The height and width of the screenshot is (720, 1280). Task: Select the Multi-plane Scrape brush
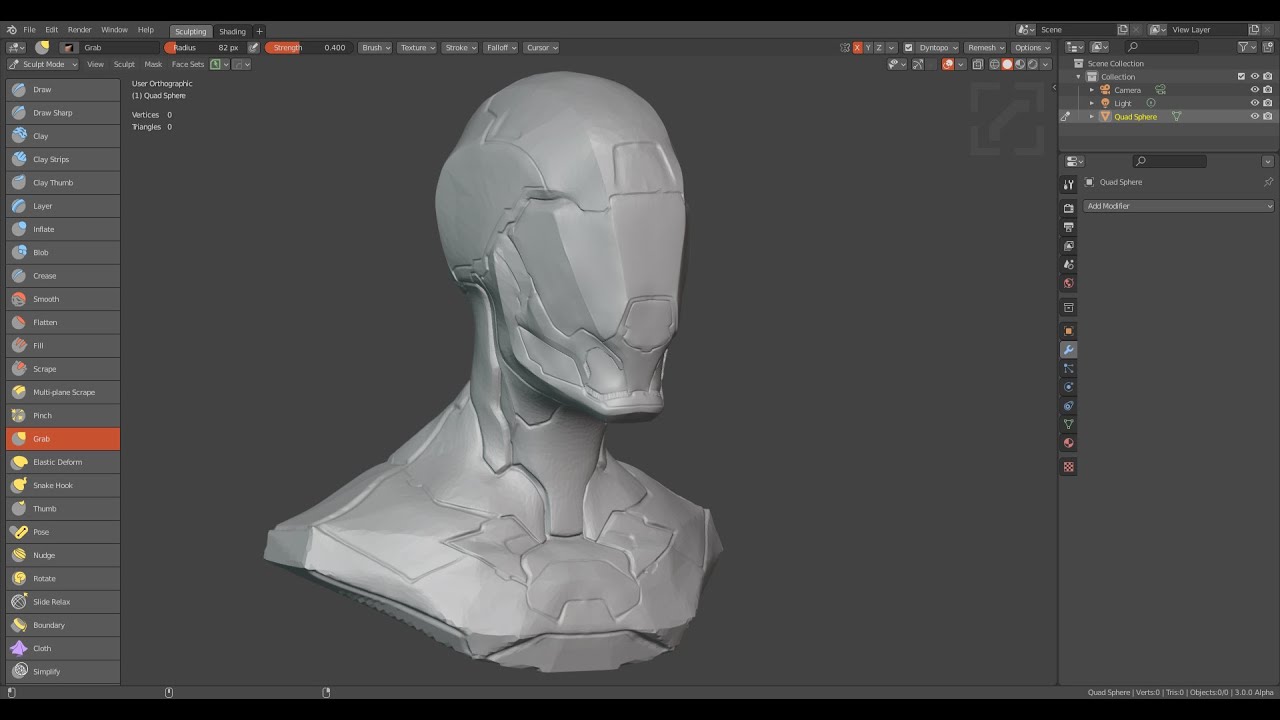(63, 392)
